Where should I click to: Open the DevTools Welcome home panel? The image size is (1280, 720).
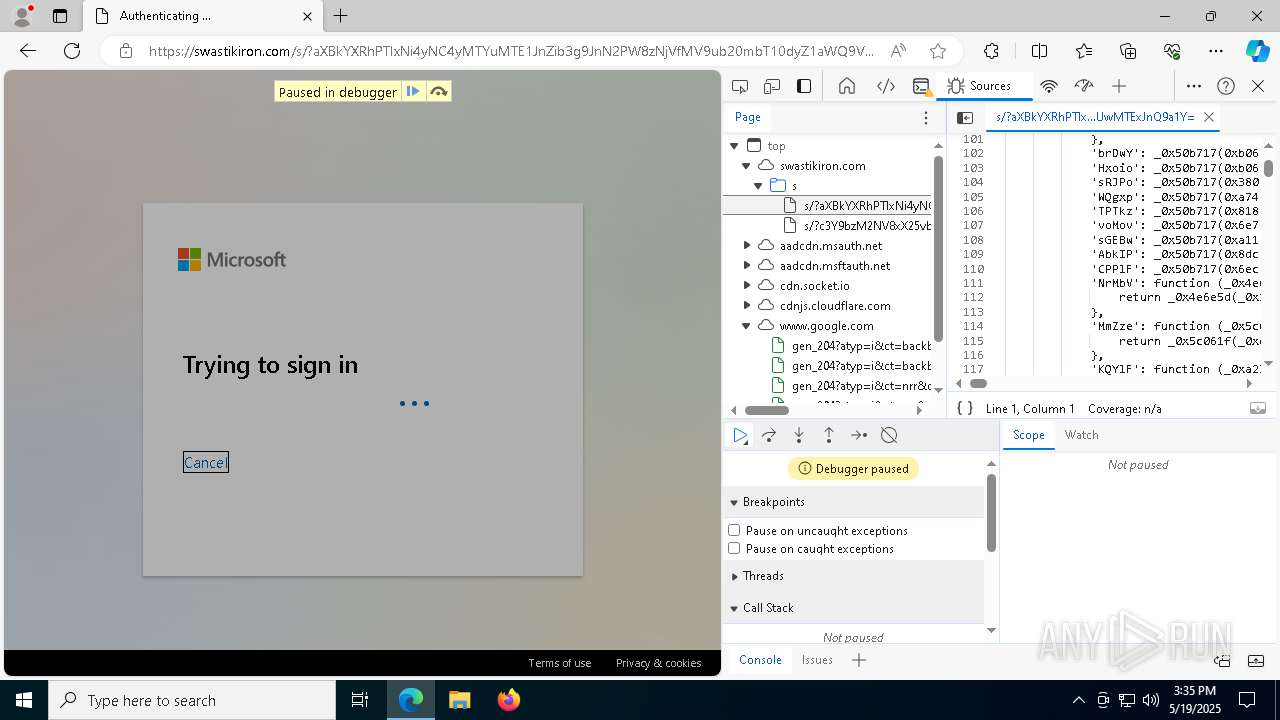[847, 86]
